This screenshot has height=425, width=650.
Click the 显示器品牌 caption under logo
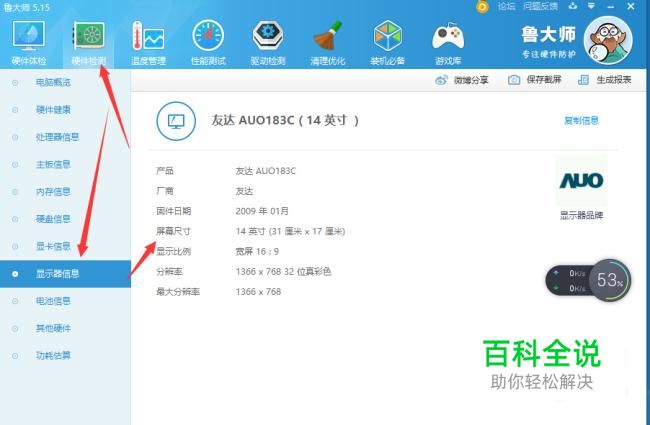[581, 215]
